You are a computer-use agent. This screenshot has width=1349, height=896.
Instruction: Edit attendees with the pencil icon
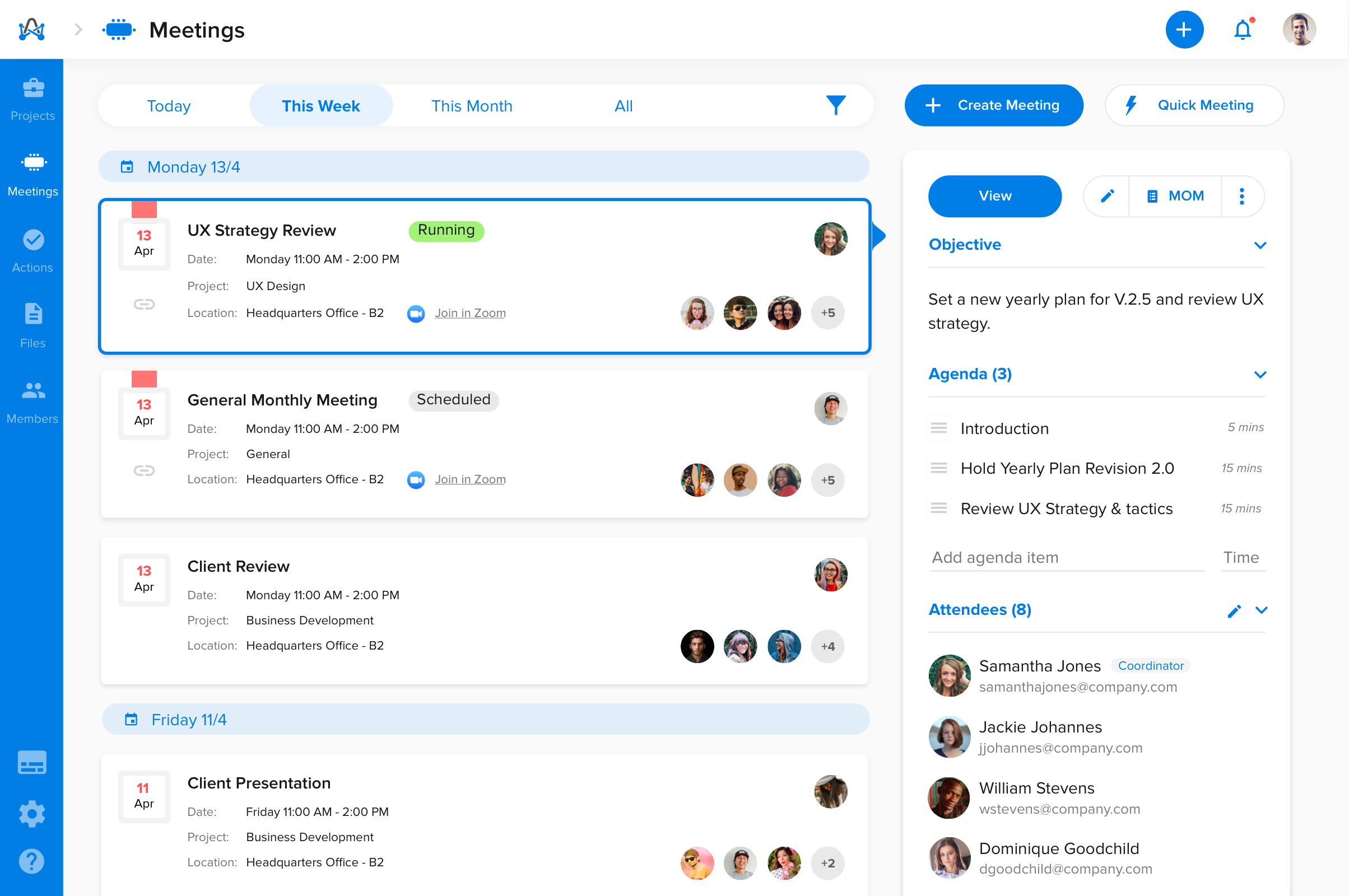click(x=1234, y=611)
